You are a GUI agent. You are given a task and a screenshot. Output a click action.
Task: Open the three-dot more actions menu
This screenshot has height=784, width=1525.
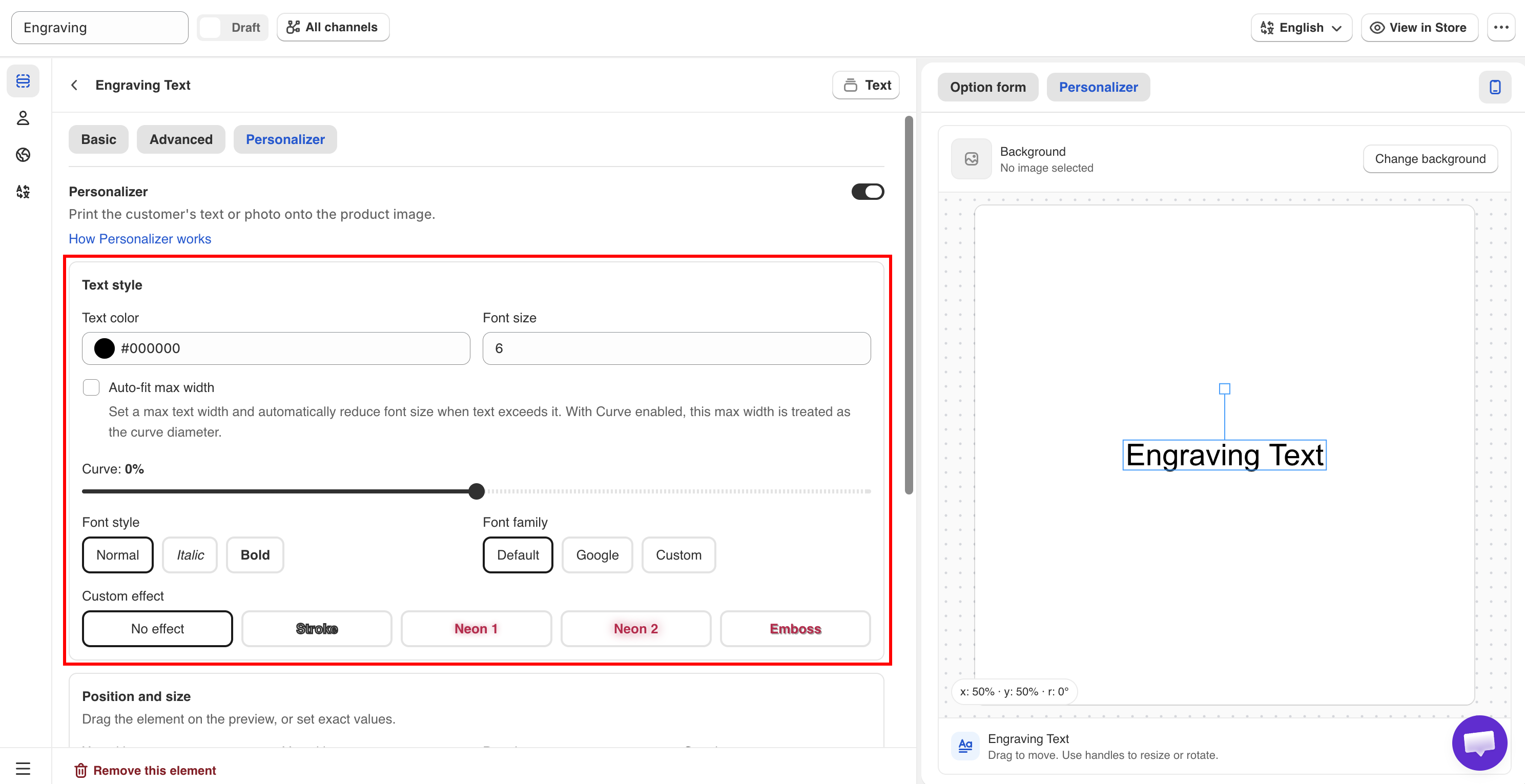[1501, 27]
